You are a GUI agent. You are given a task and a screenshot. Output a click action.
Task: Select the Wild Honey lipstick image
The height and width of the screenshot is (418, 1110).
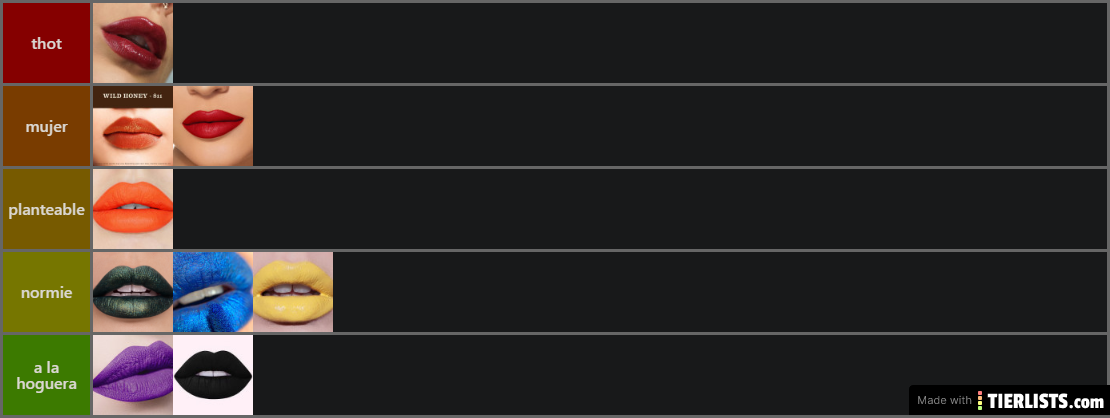tap(133, 126)
